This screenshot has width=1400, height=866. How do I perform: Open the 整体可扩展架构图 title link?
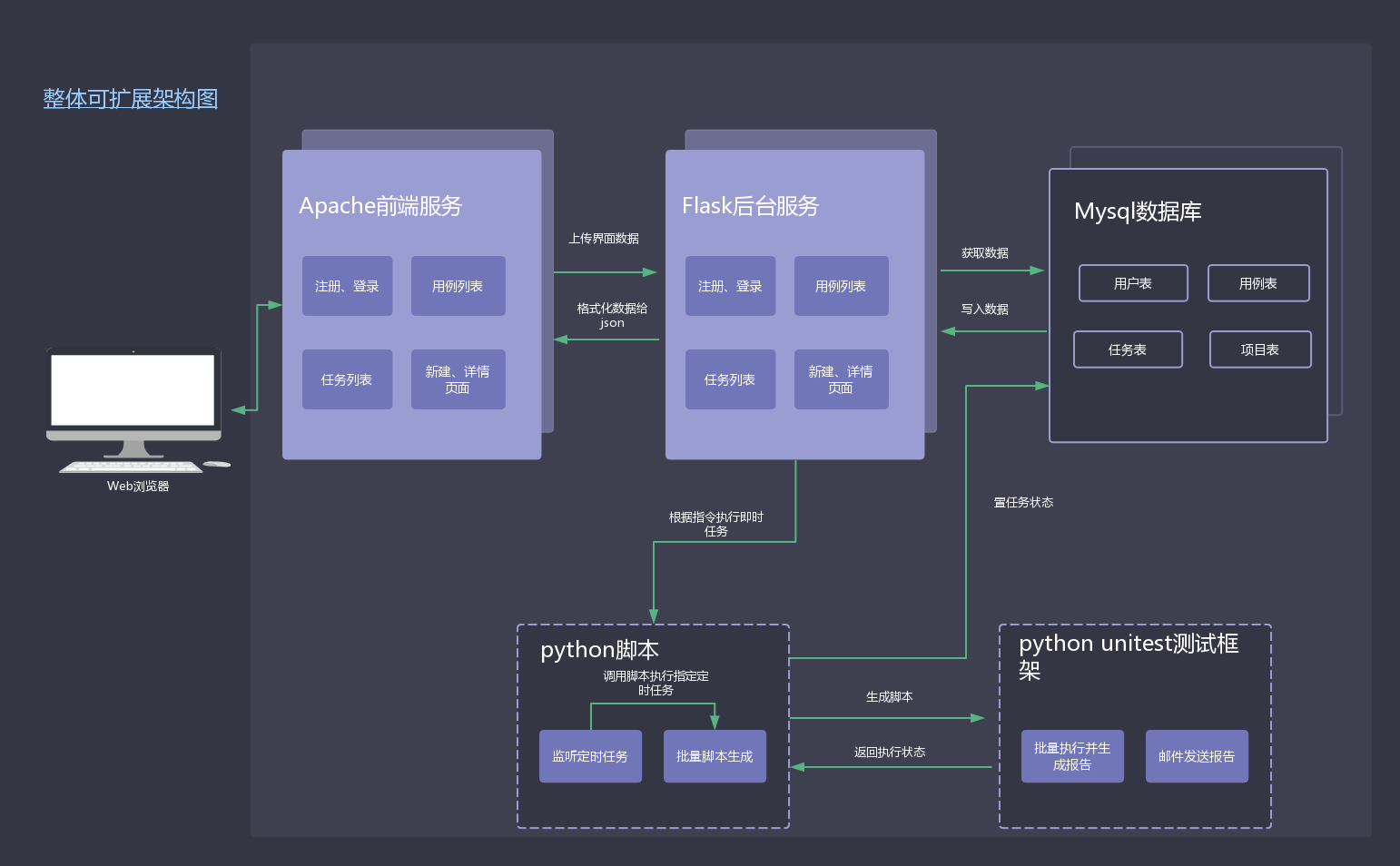[131, 99]
